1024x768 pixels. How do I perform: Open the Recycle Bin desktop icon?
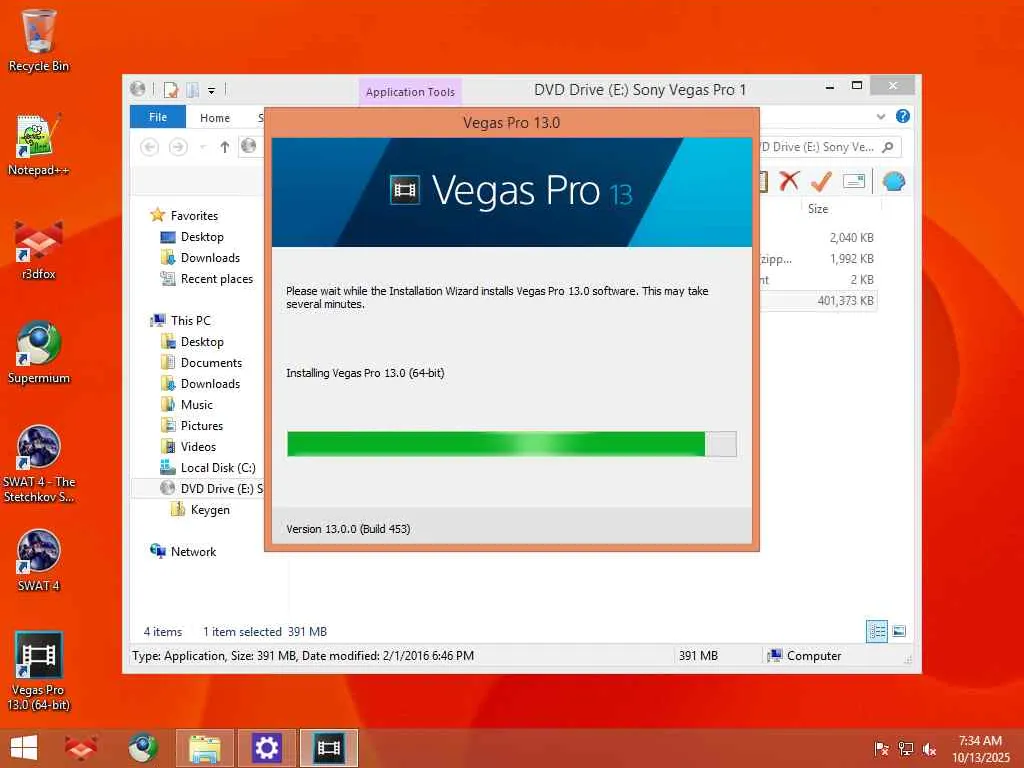click(39, 40)
